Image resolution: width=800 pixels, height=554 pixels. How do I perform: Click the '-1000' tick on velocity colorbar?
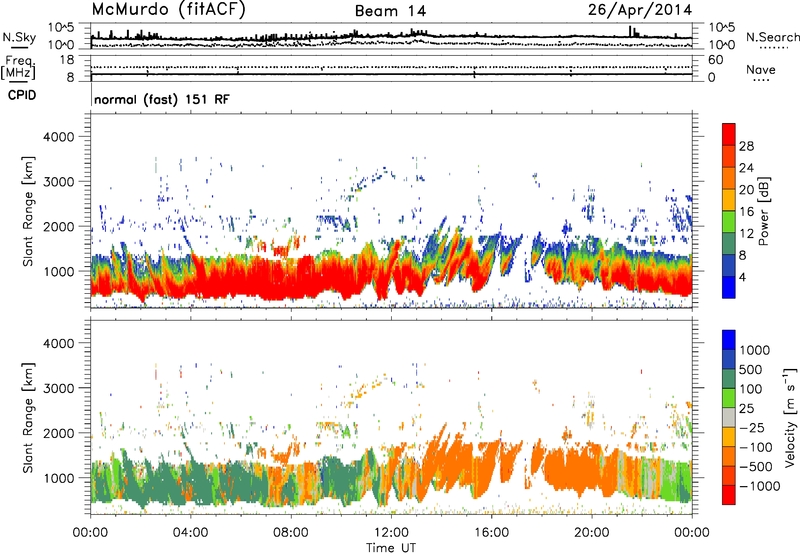pos(759,486)
